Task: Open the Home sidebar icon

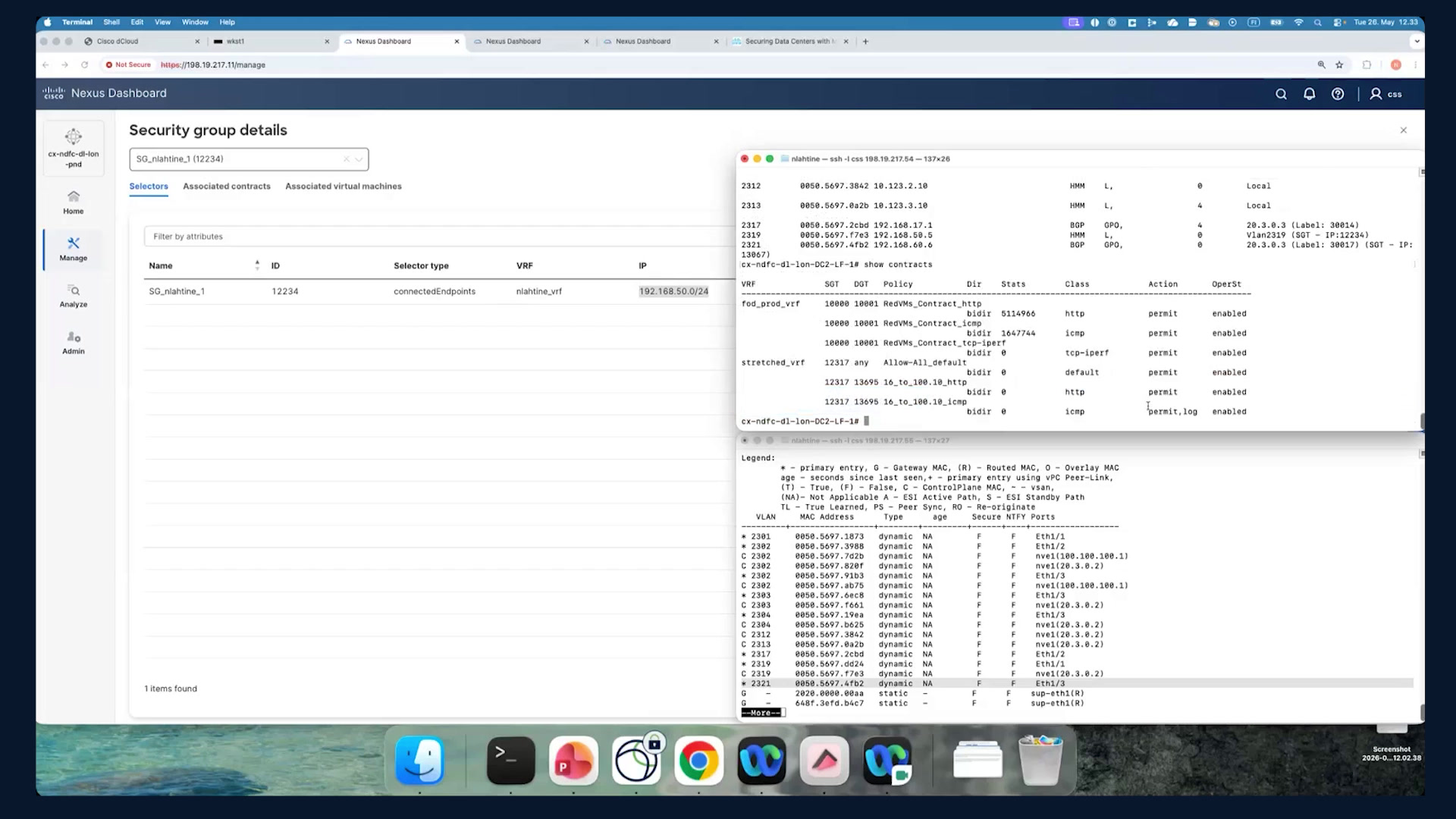Action: click(74, 202)
